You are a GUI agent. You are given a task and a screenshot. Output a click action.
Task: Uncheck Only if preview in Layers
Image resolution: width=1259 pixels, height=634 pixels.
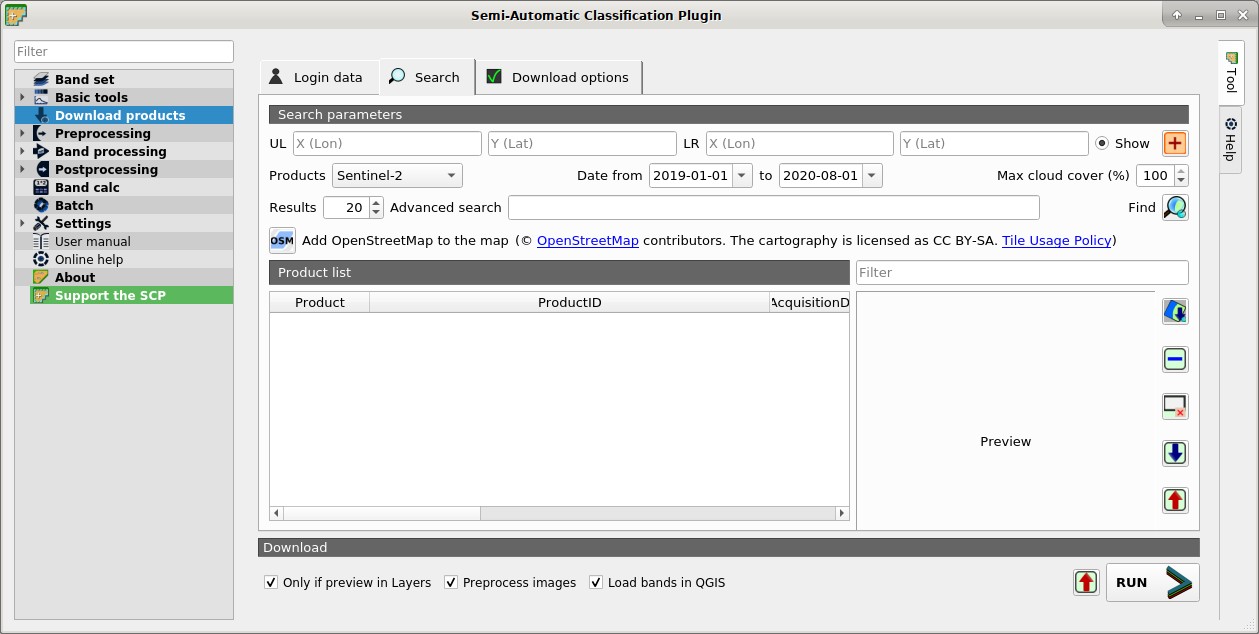271,582
